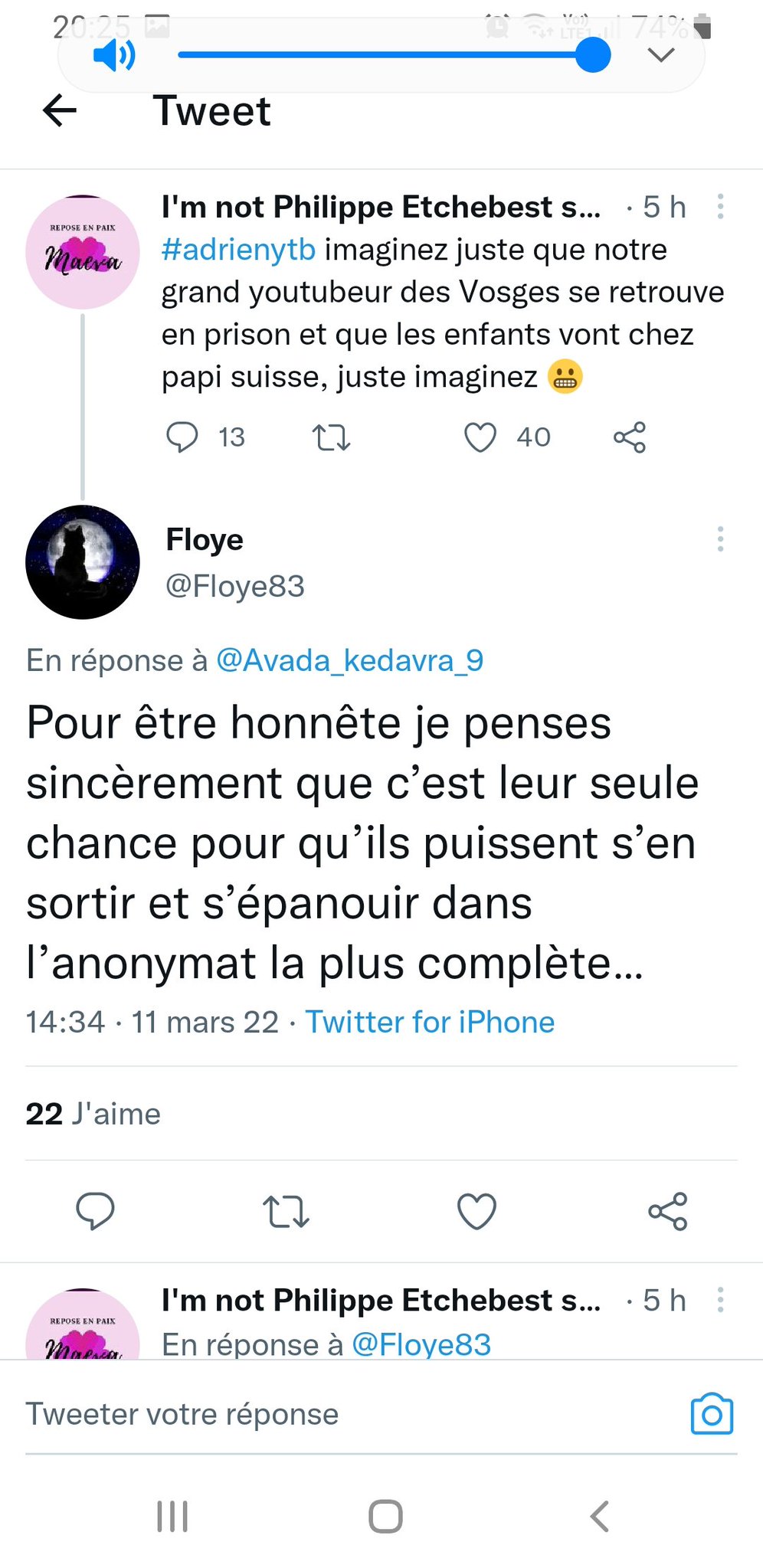Open more options for top tweet
The image size is (763, 1568).
coord(720,207)
